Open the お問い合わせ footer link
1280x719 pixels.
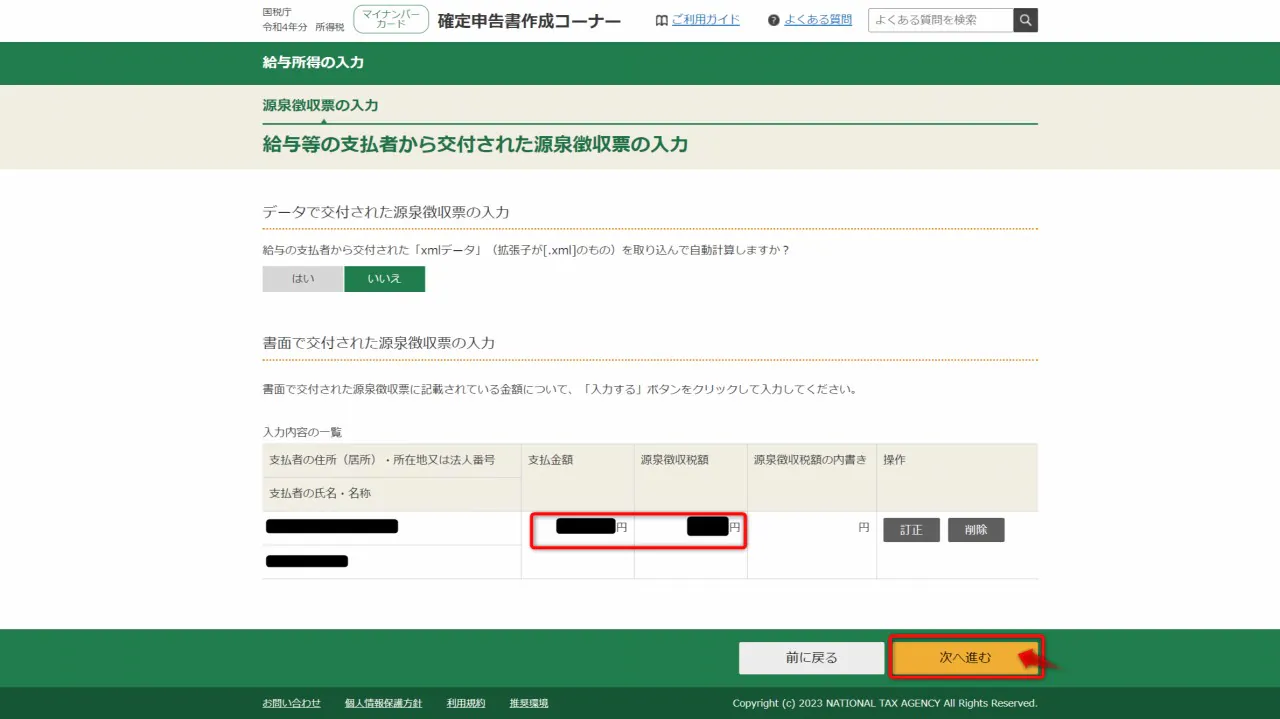[x=291, y=703]
